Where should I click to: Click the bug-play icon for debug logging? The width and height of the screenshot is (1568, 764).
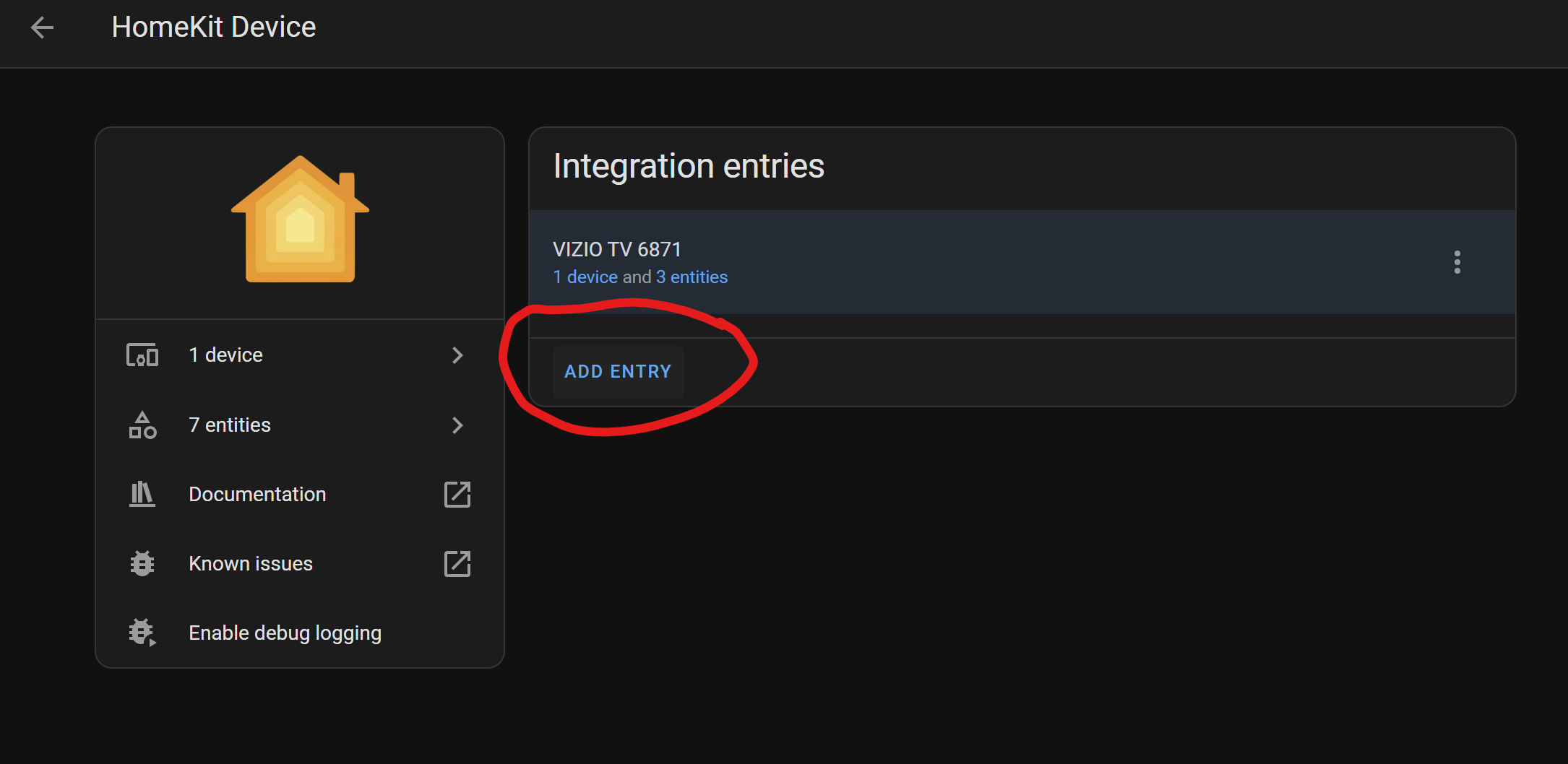click(142, 633)
